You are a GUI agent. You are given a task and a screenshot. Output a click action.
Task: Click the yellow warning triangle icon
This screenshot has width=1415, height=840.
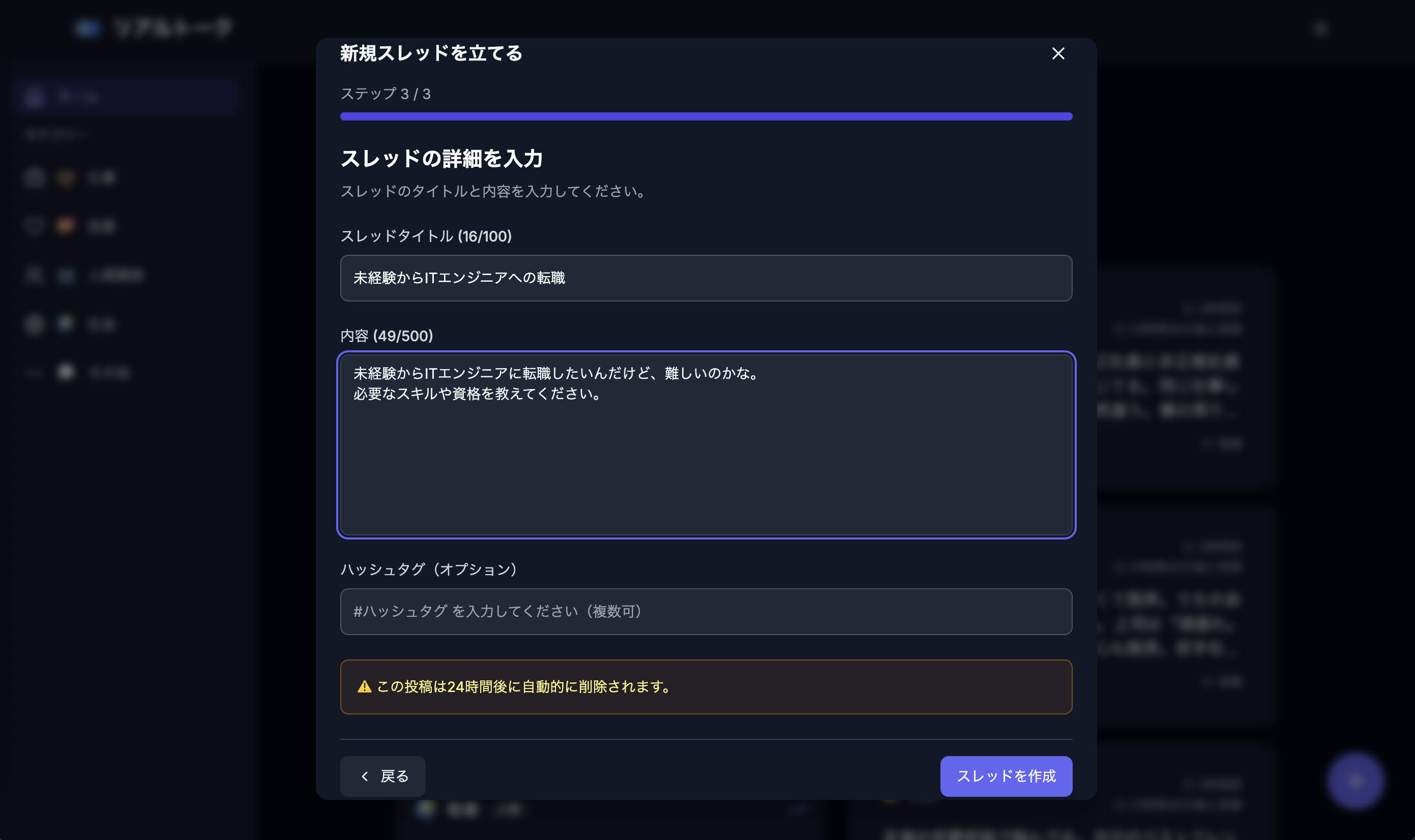[364, 686]
